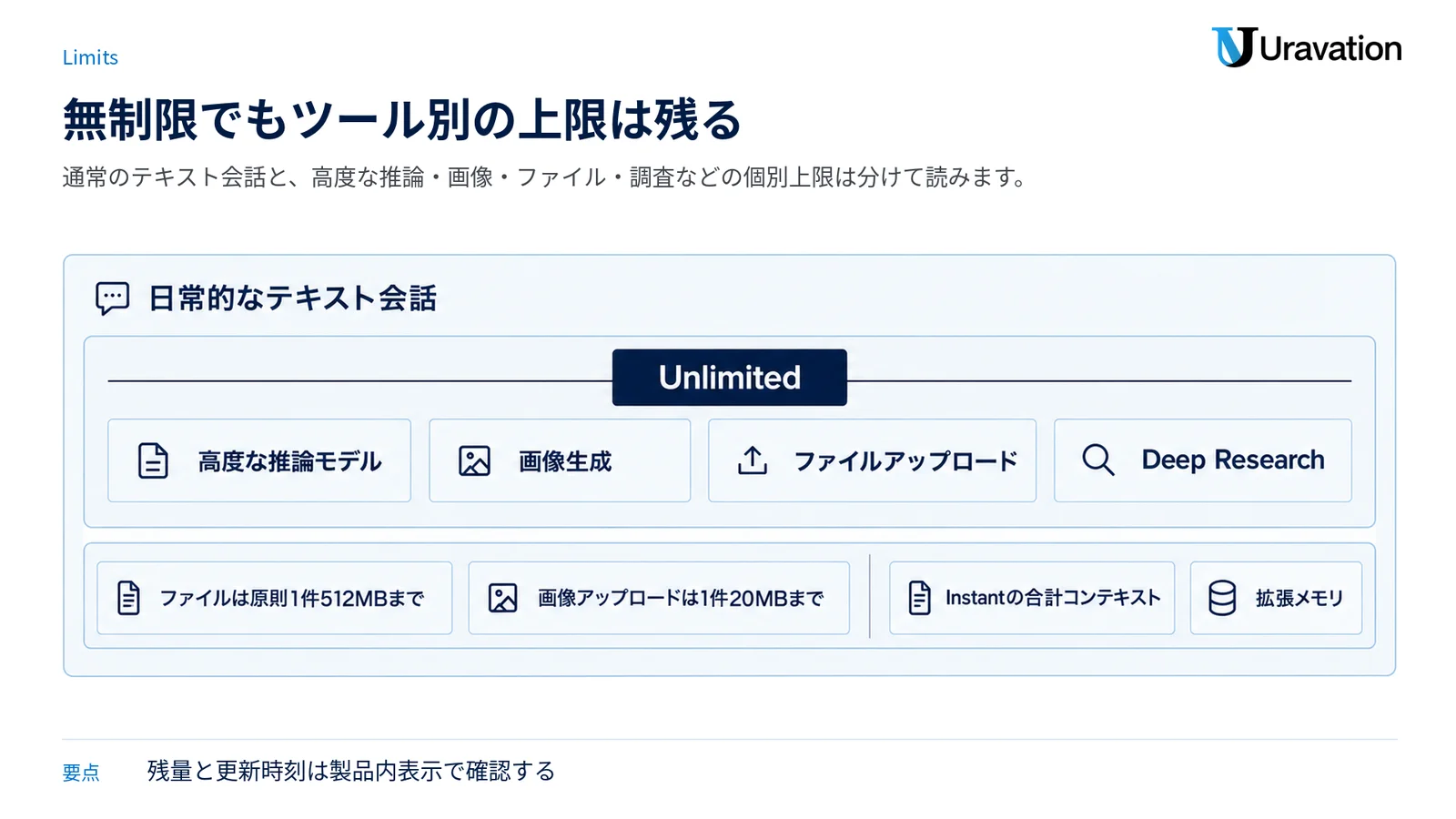
Task: Click the text Instantの合計コンテキスト
Action: tap(1053, 598)
